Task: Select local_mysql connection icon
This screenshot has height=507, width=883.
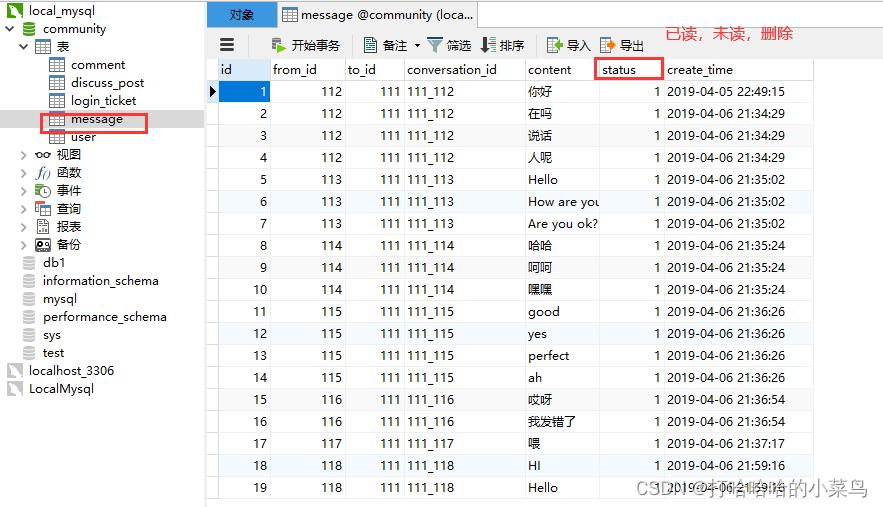Action: pos(15,10)
